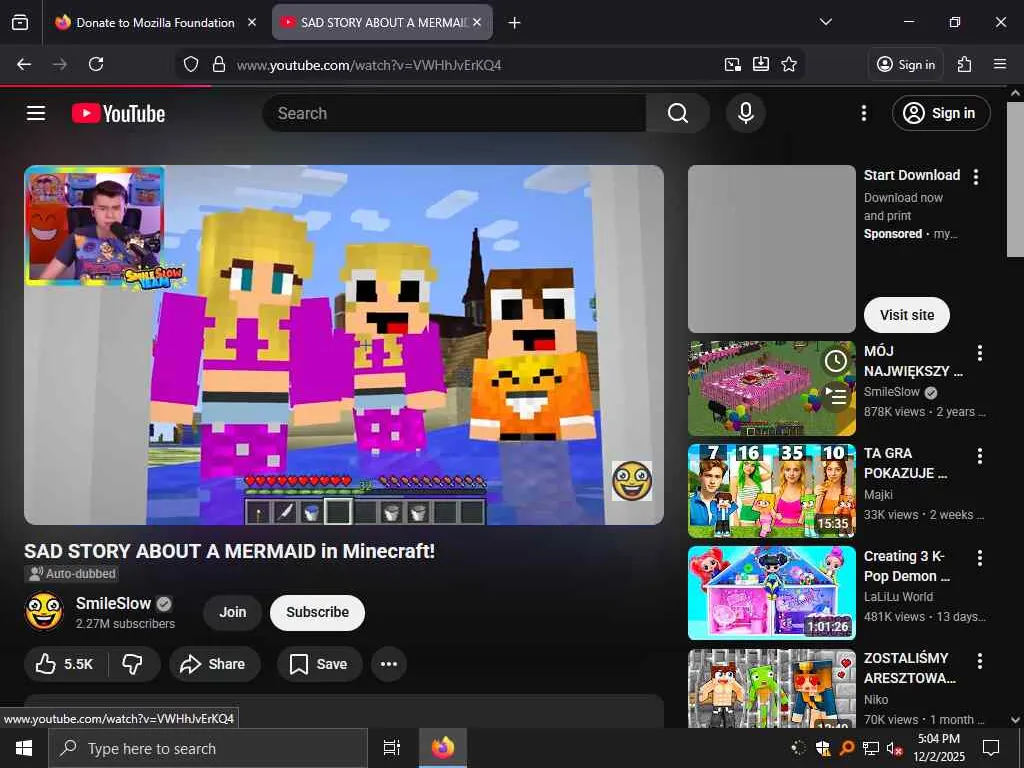Go to YouTube home via logo
1024x768 pixels.
pyautogui.click(x=118, y=113)
